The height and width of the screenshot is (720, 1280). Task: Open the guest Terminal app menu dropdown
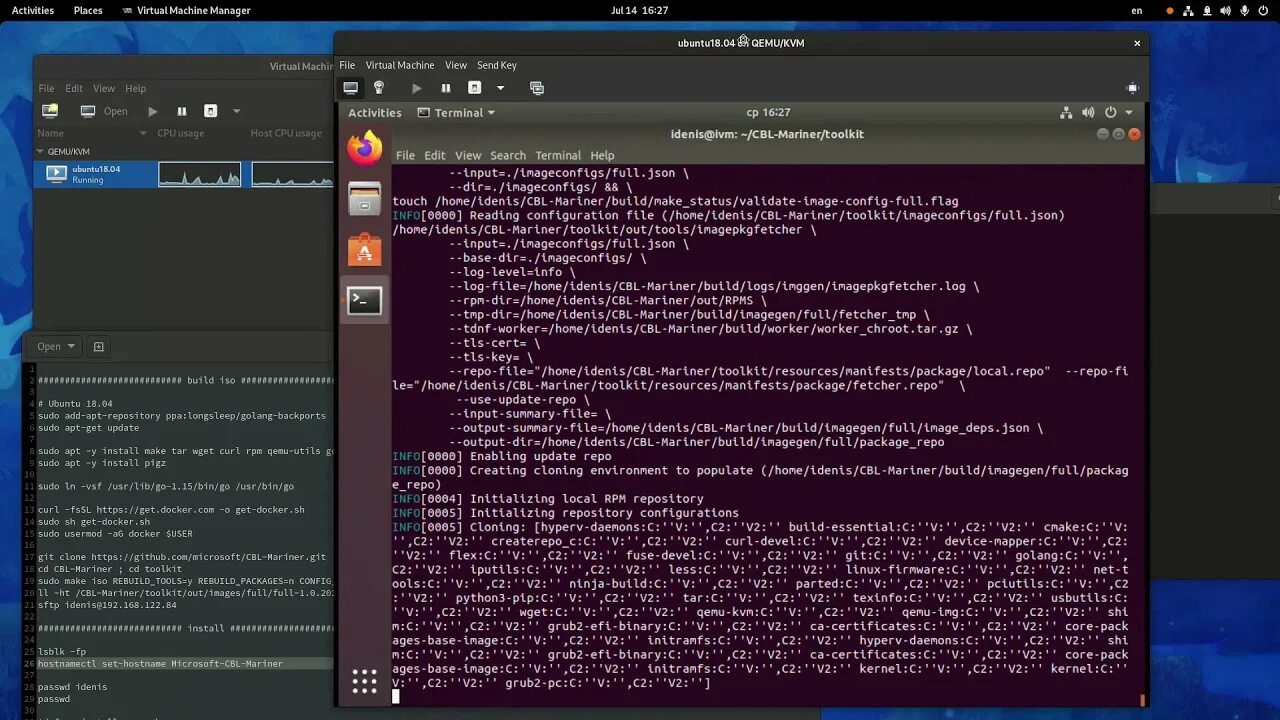click(x=456, y=113)
